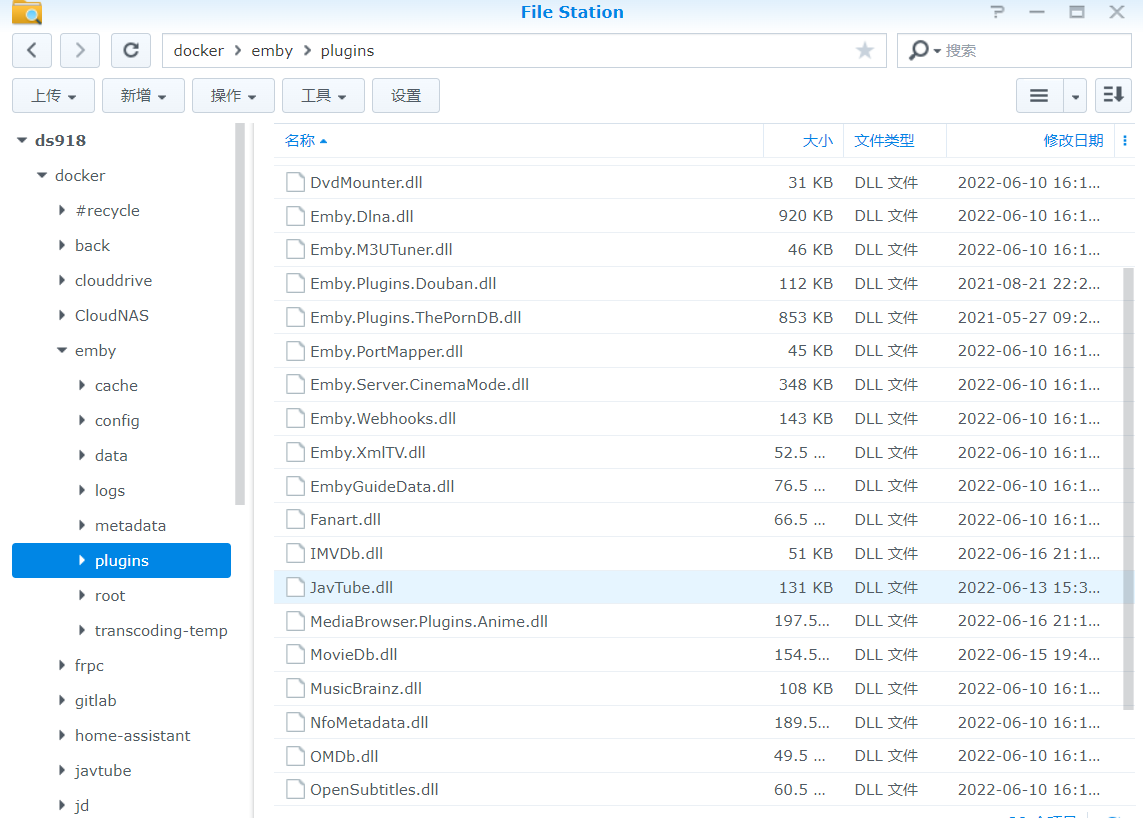Screen dimensions: 1143x818
Task: Select the cache folder in tree
Action: (116, 386)
